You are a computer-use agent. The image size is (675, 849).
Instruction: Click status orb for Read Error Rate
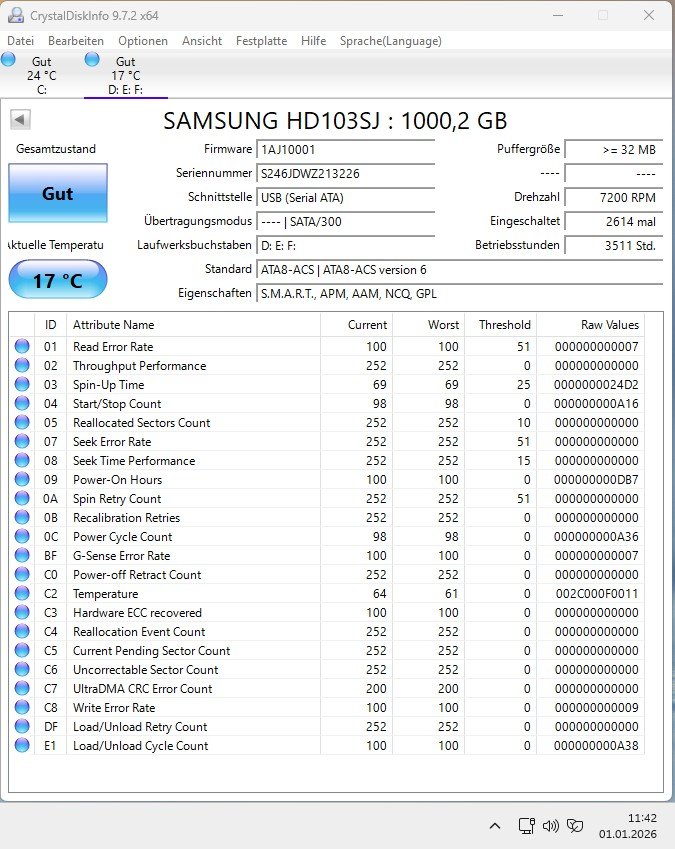pos(22,346)
